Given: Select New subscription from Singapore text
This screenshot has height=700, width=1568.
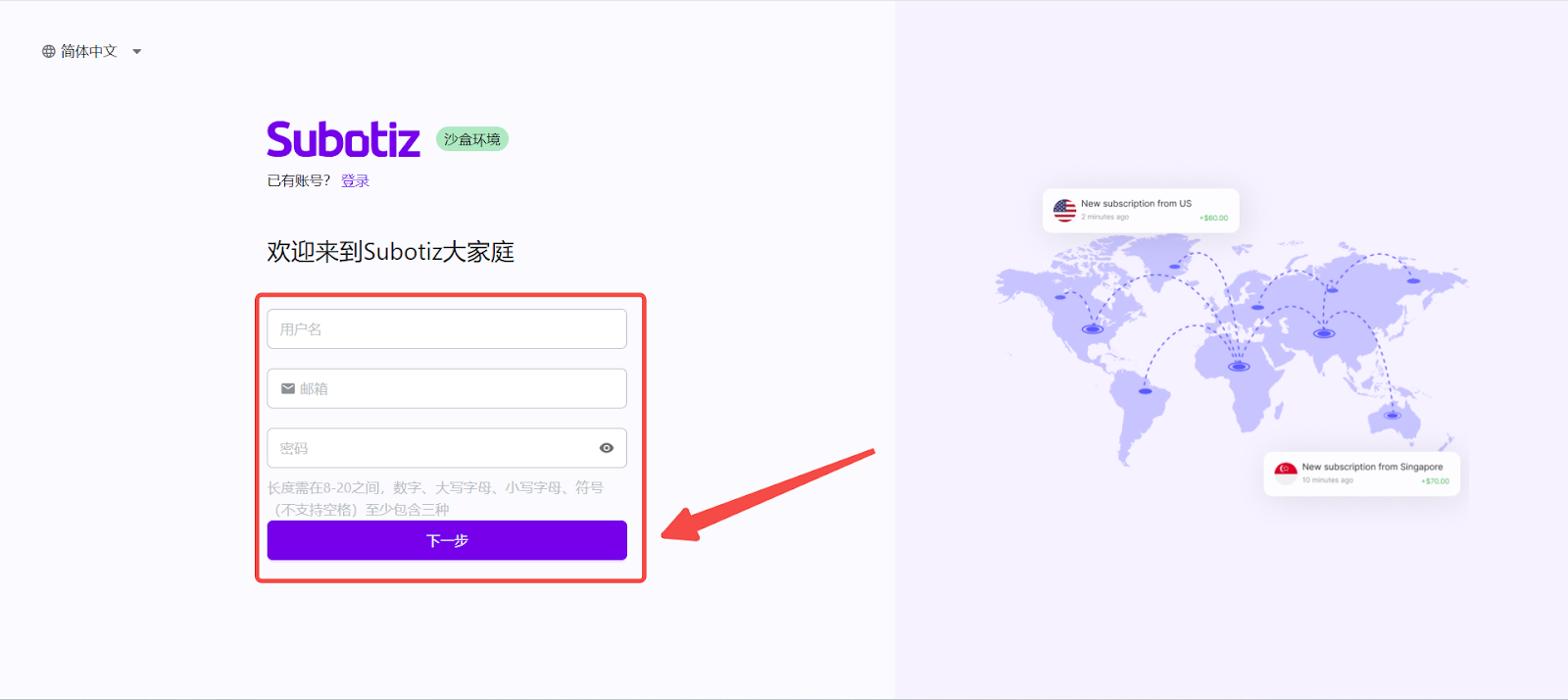Looking at the screenshot, I should [x=1372, y=467].
